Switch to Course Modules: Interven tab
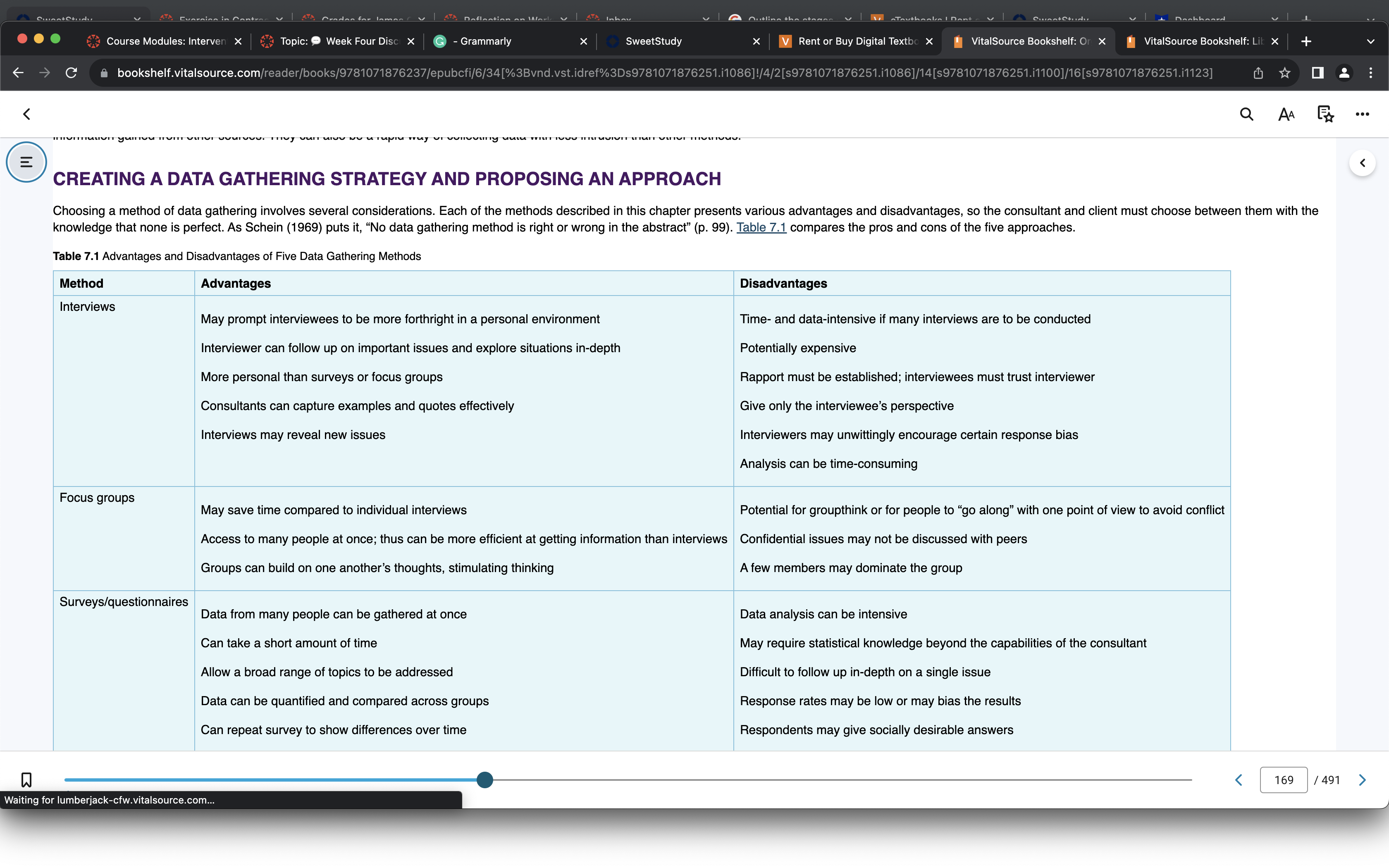 164,41
